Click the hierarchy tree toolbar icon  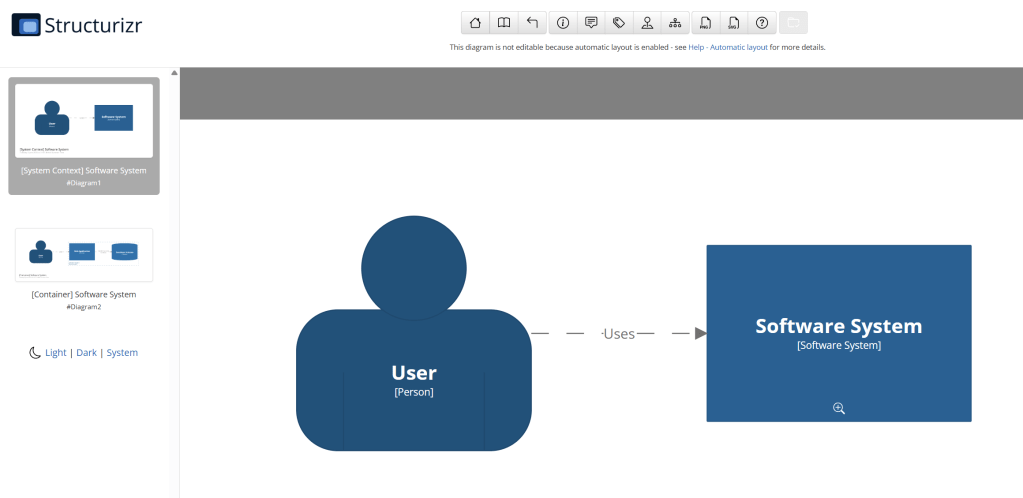pyautogui.click(x=676, y=23)
